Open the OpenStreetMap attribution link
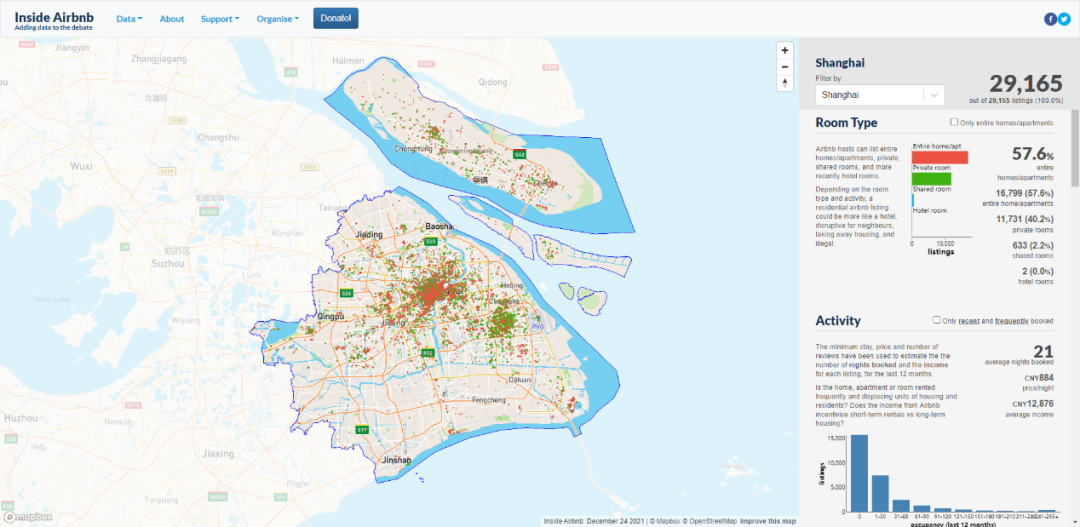 pos(711,521)
